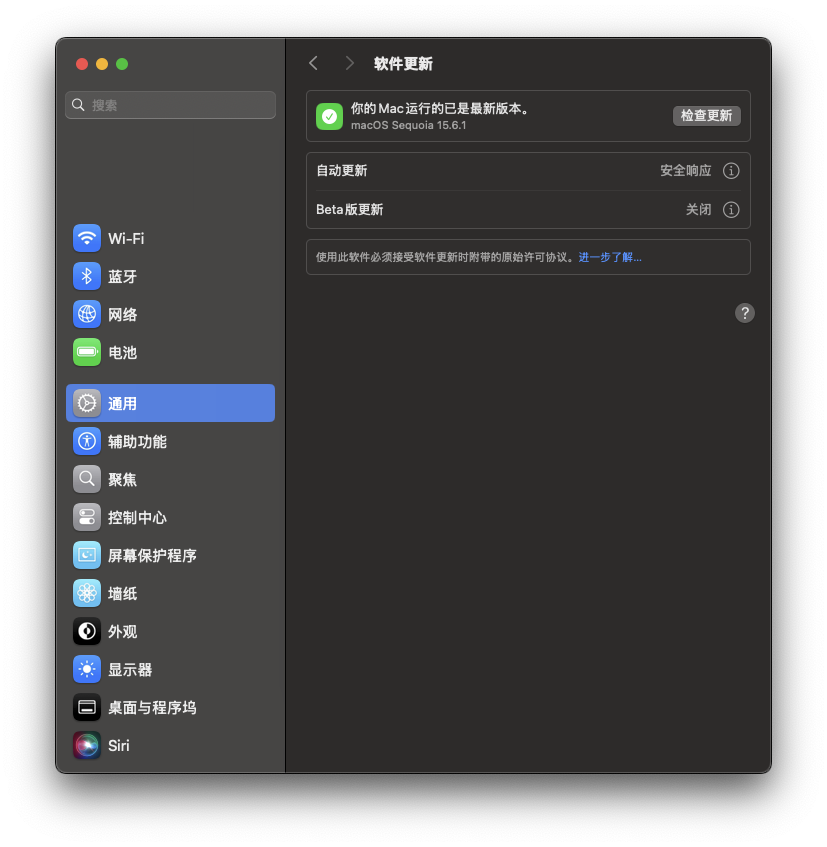
Task: Click the 安全响应 value text
Action: pos(685,171)
